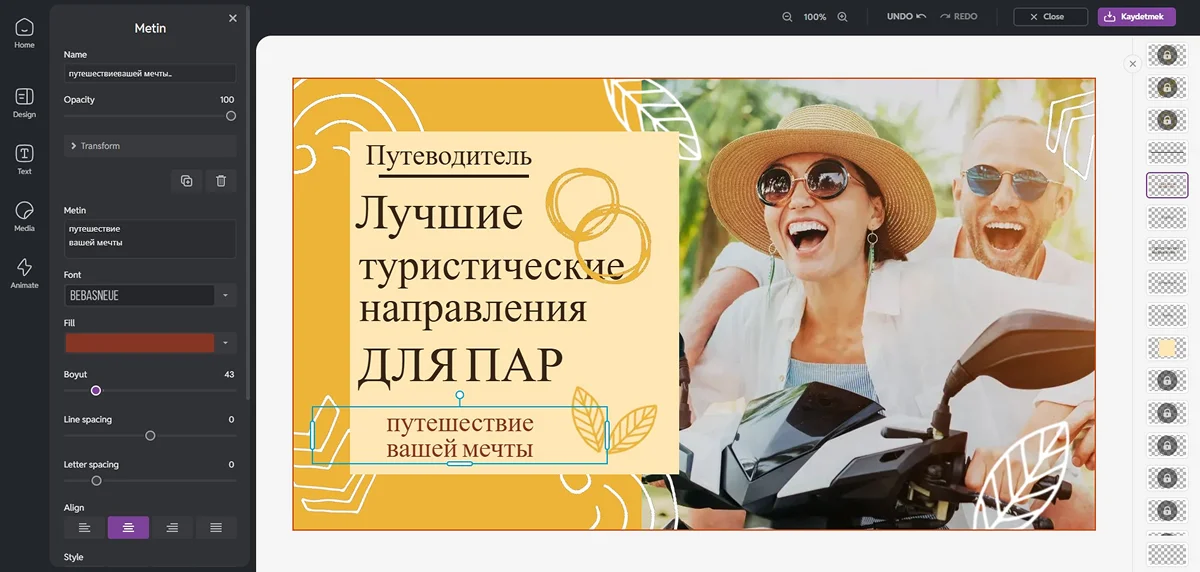1200x572 pixels.
Task: Open the Design panel
Action: [24, 102]
